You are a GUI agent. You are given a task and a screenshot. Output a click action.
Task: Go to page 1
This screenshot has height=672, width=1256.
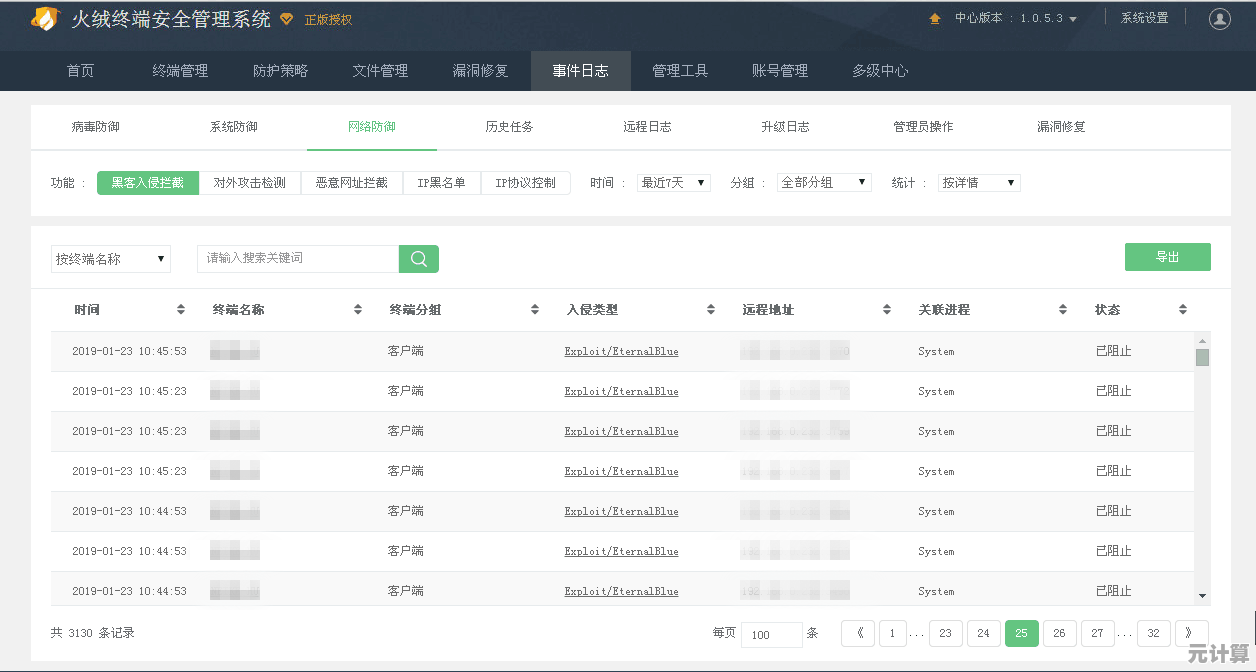(x=893, y=633)
